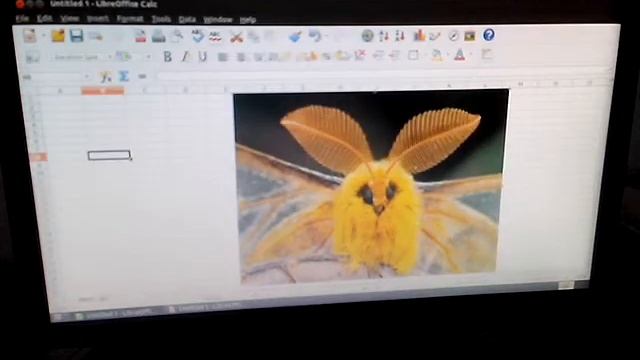Click the Sort Descending icon
The image size is (640, 360).
[400, 36]
